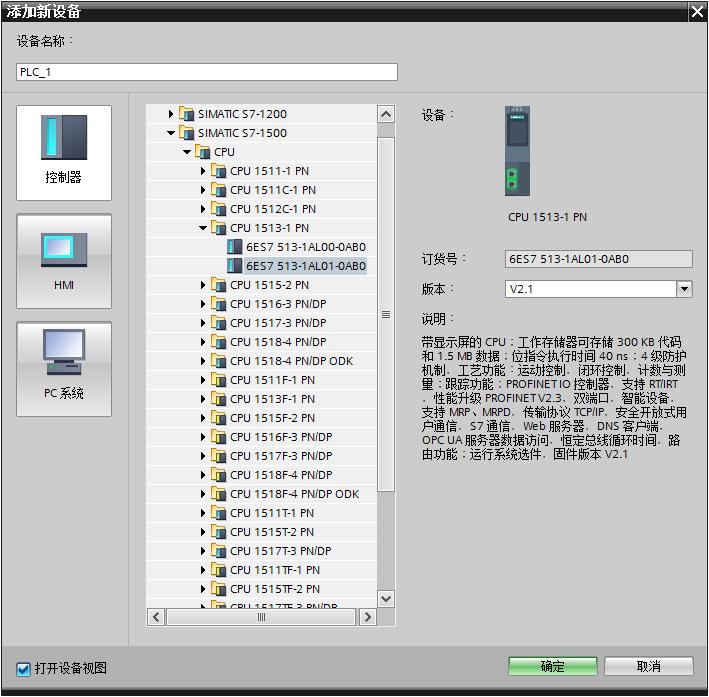Close the 添加新设备 dialog

click(x=697, y=11)
